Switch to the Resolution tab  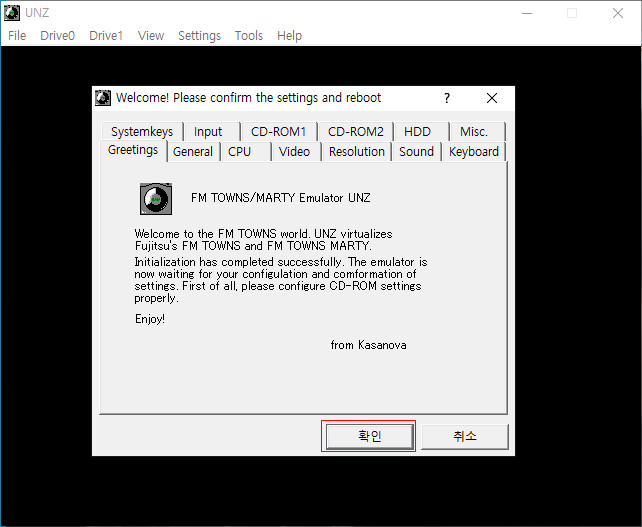click(x=357, y=152)
